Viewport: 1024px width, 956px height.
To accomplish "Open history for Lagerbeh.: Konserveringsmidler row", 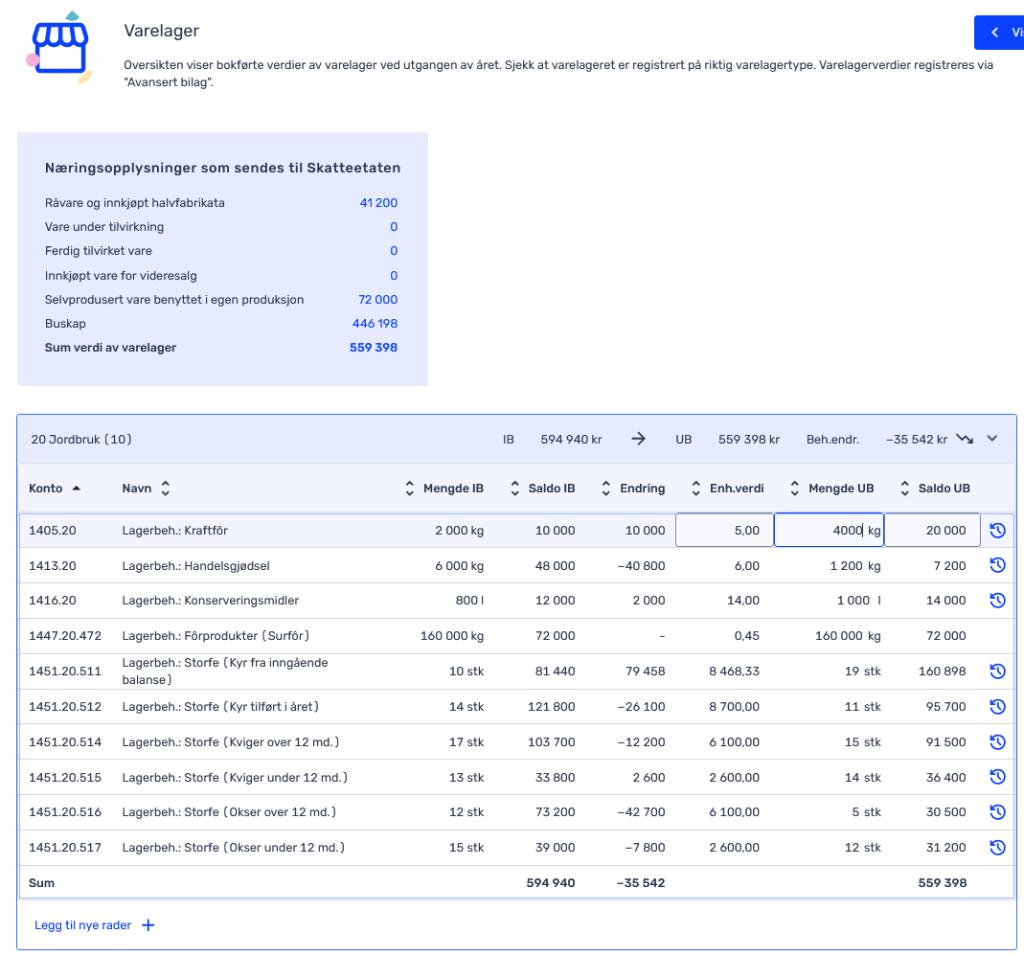I will pos(997,600).
